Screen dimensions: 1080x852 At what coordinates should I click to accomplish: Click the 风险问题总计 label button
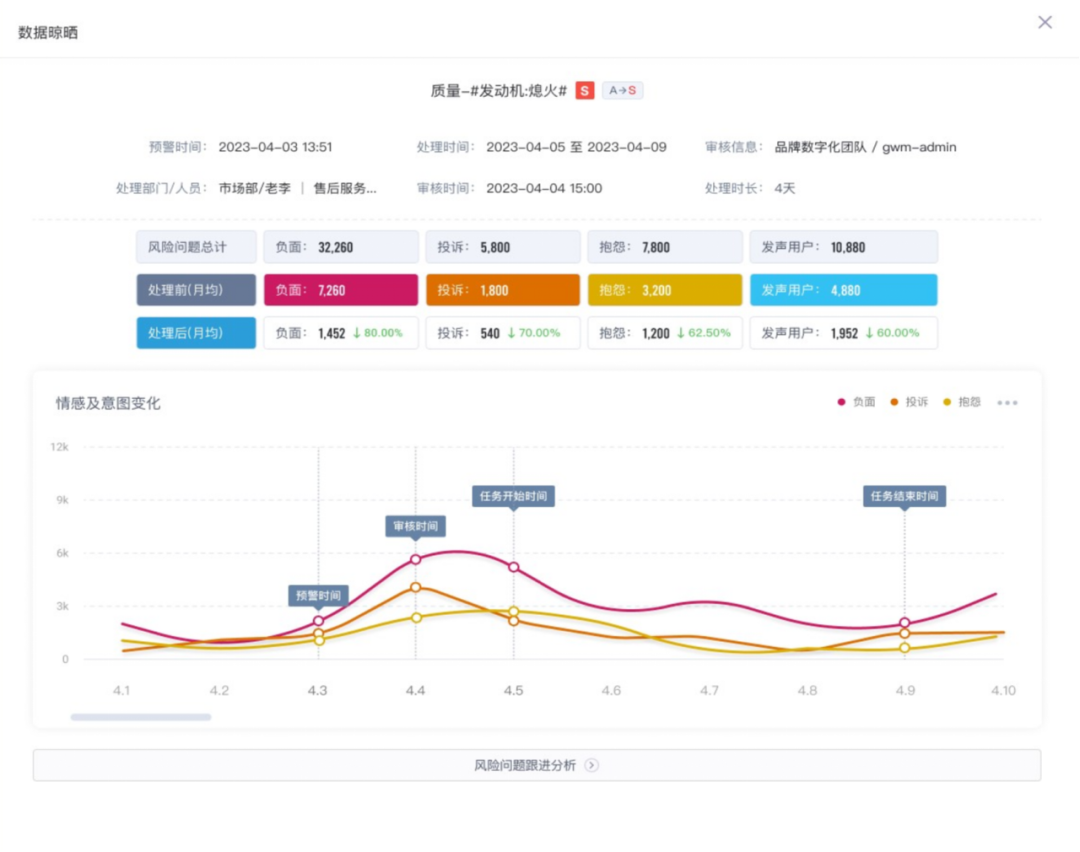(196, 247)
